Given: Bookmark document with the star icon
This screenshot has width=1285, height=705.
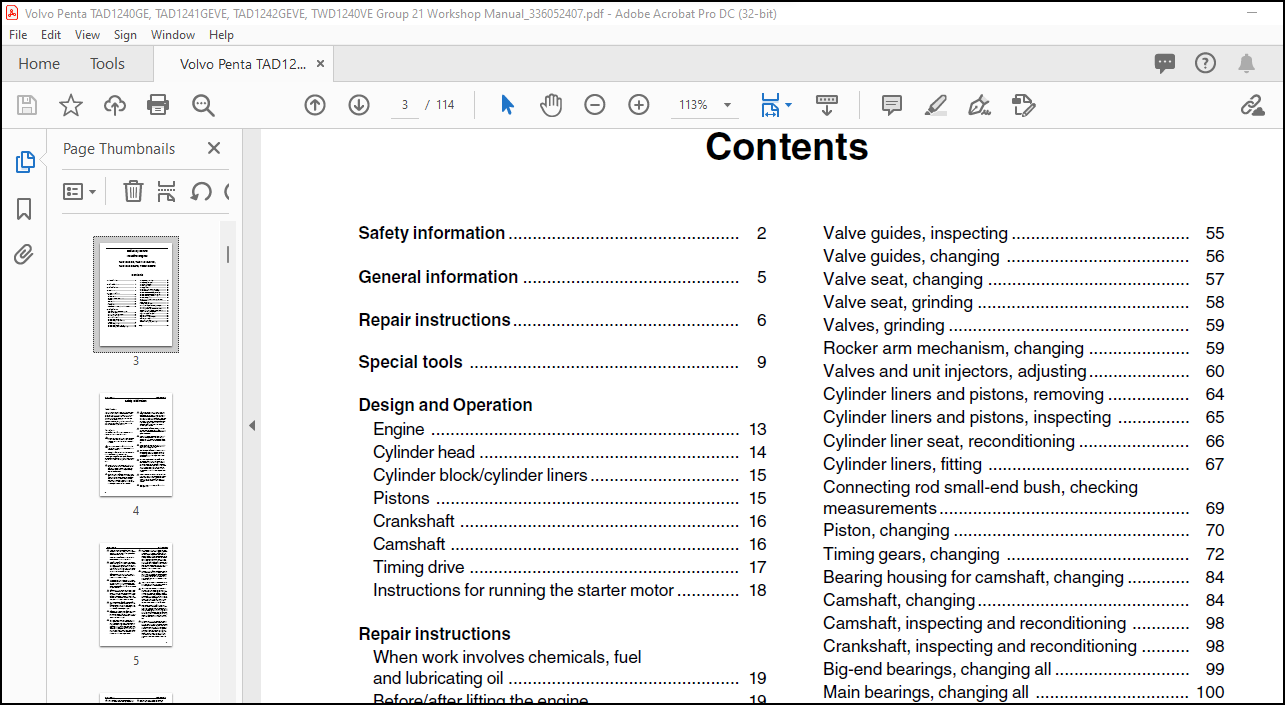Looking at the screenshot, I should [71, 105].
